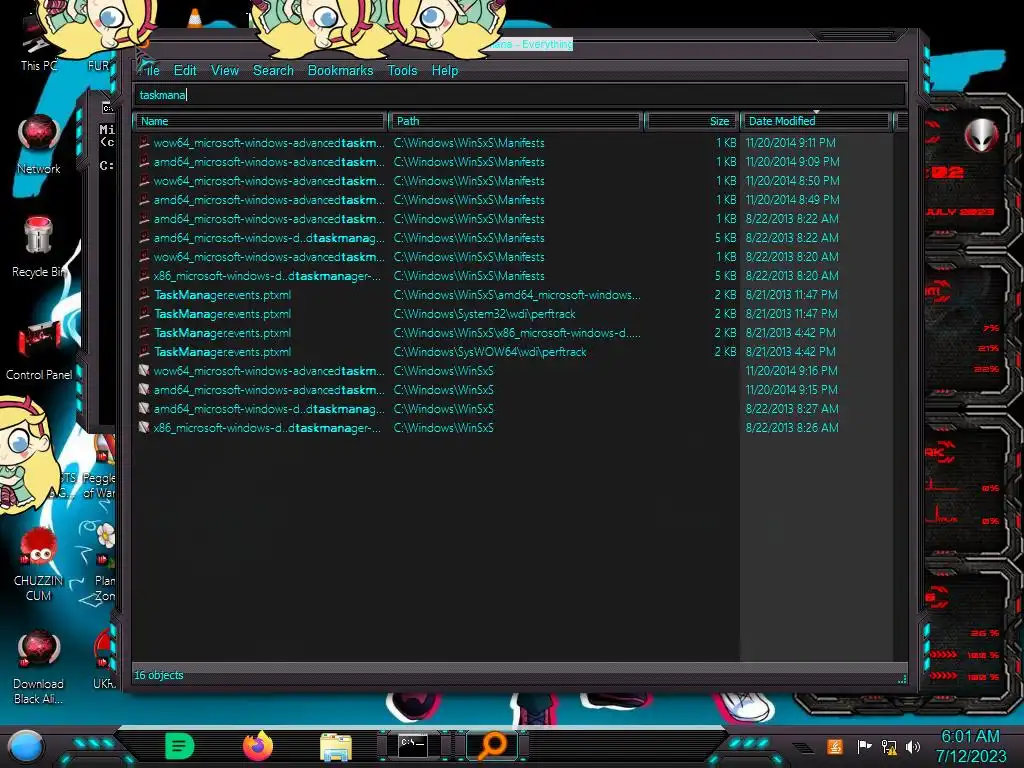Open the Bookmarks menu

[340, 71]
